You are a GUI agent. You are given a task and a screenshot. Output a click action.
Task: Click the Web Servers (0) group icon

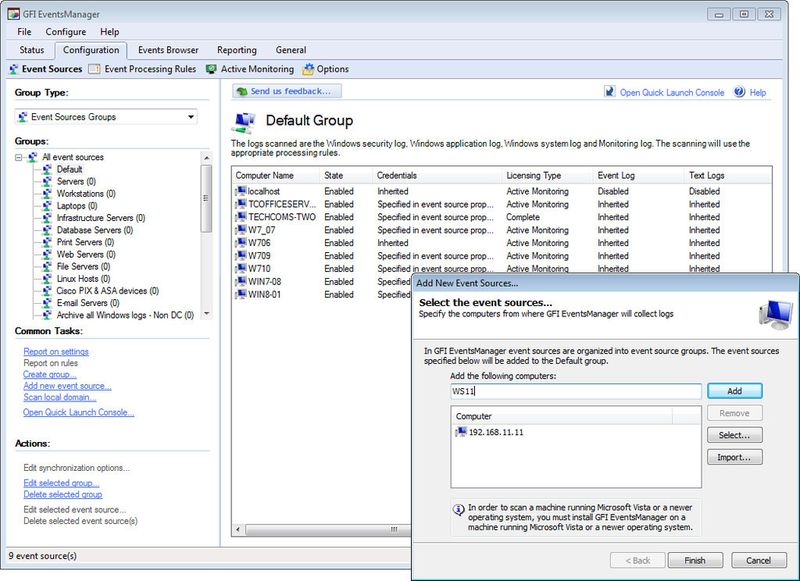tap(47, 255)
